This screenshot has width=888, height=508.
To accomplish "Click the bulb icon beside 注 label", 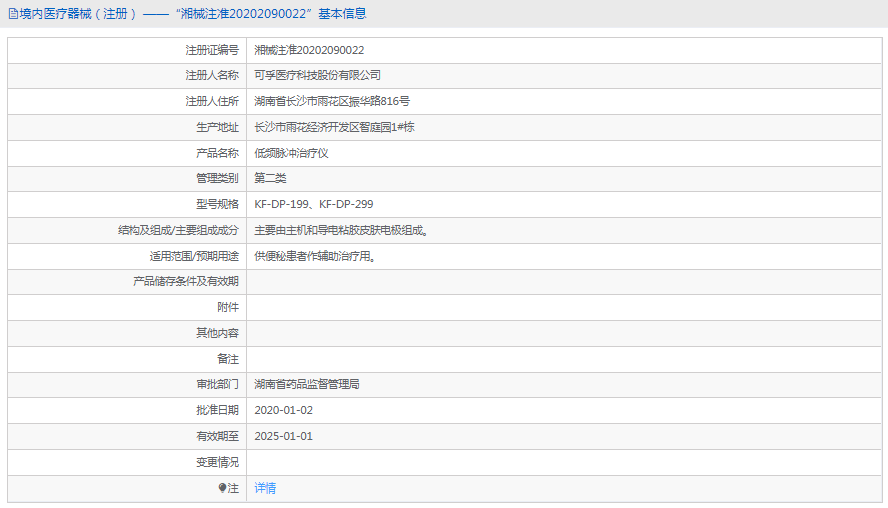I will (x=223, y=488).
